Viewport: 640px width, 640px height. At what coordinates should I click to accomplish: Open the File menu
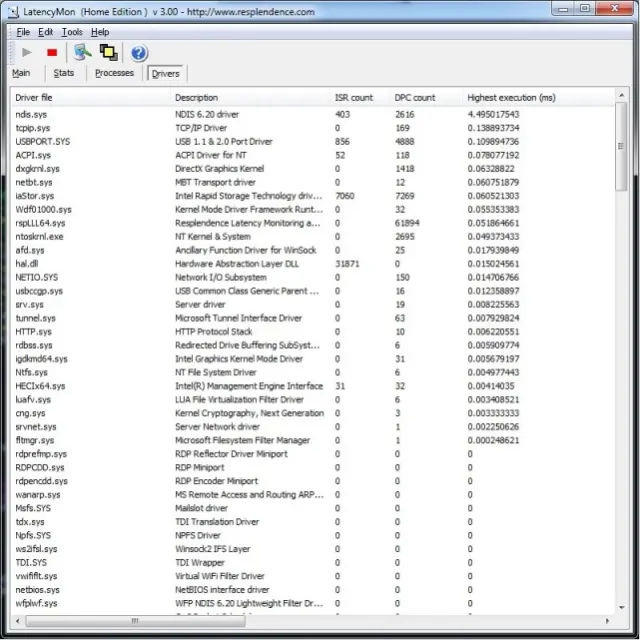point(23,32)
